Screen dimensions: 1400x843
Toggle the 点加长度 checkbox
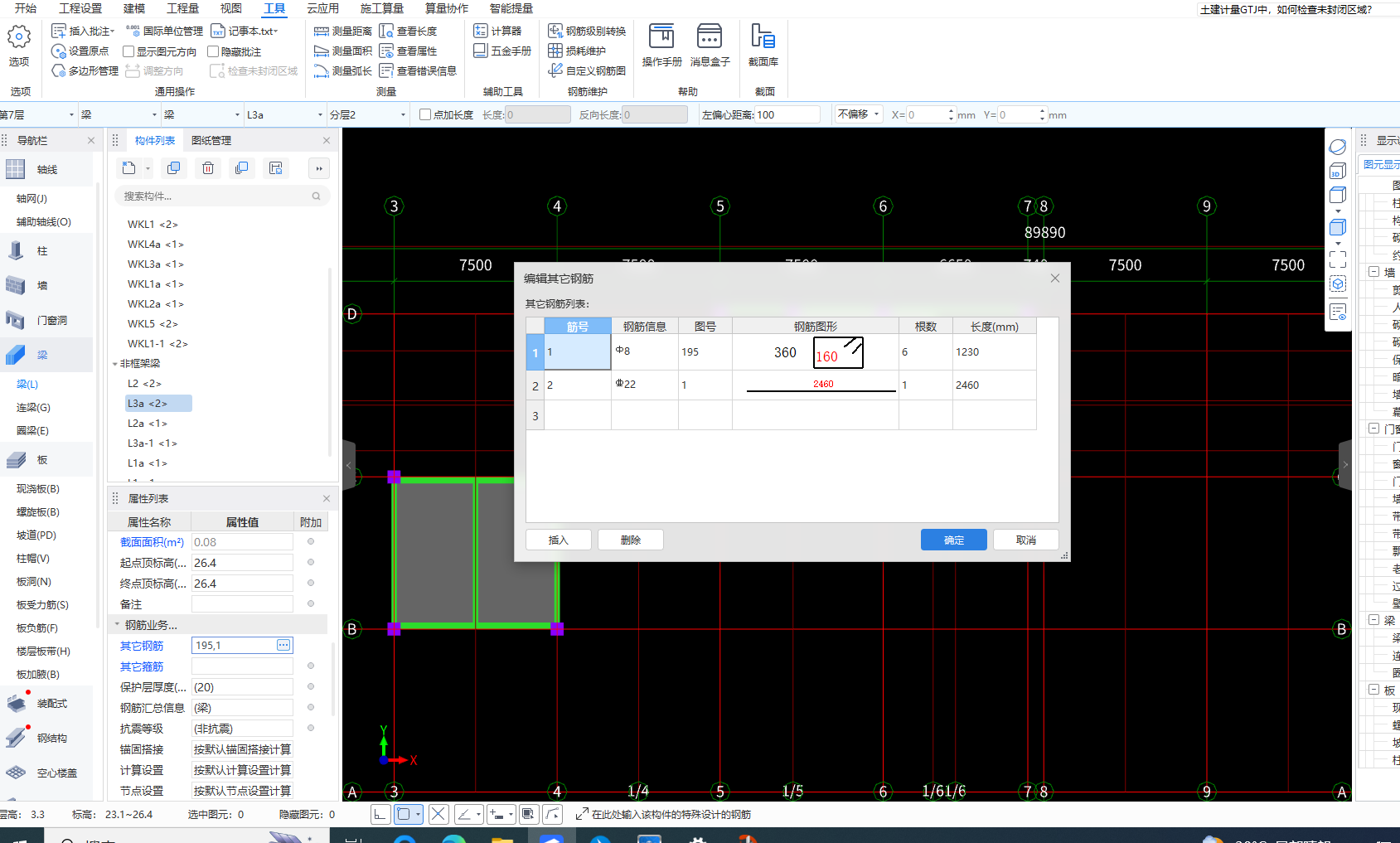(425, 114)
